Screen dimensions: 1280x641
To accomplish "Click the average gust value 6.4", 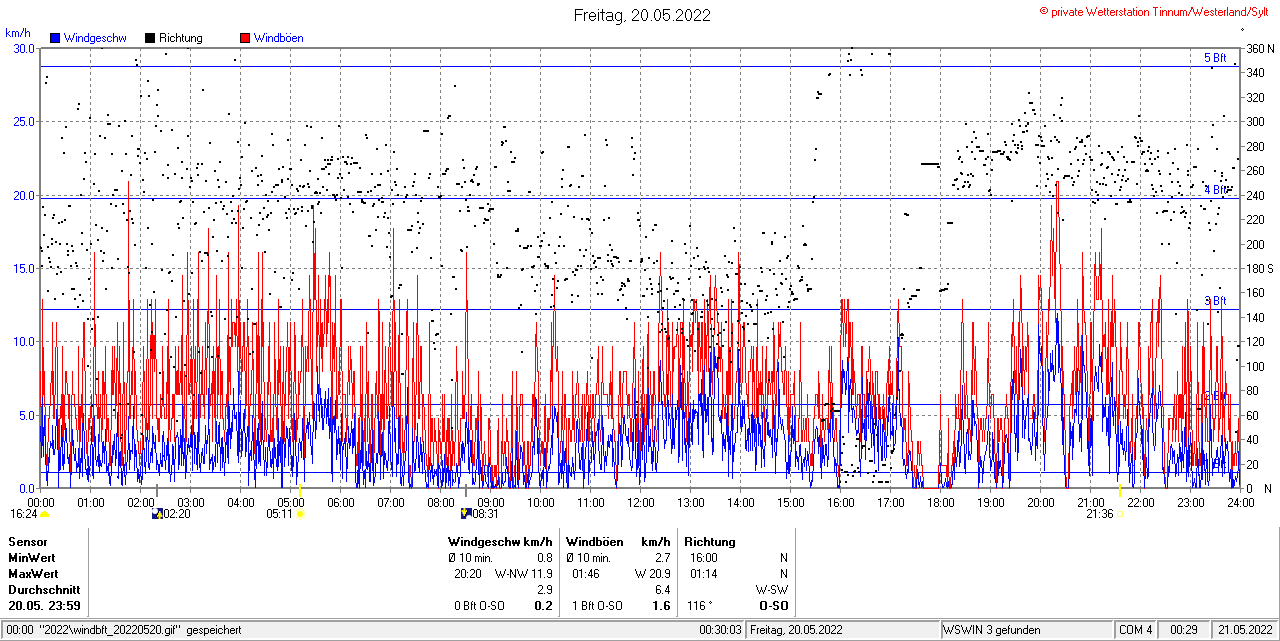I will pyautogui.click(x=662, y=590).
